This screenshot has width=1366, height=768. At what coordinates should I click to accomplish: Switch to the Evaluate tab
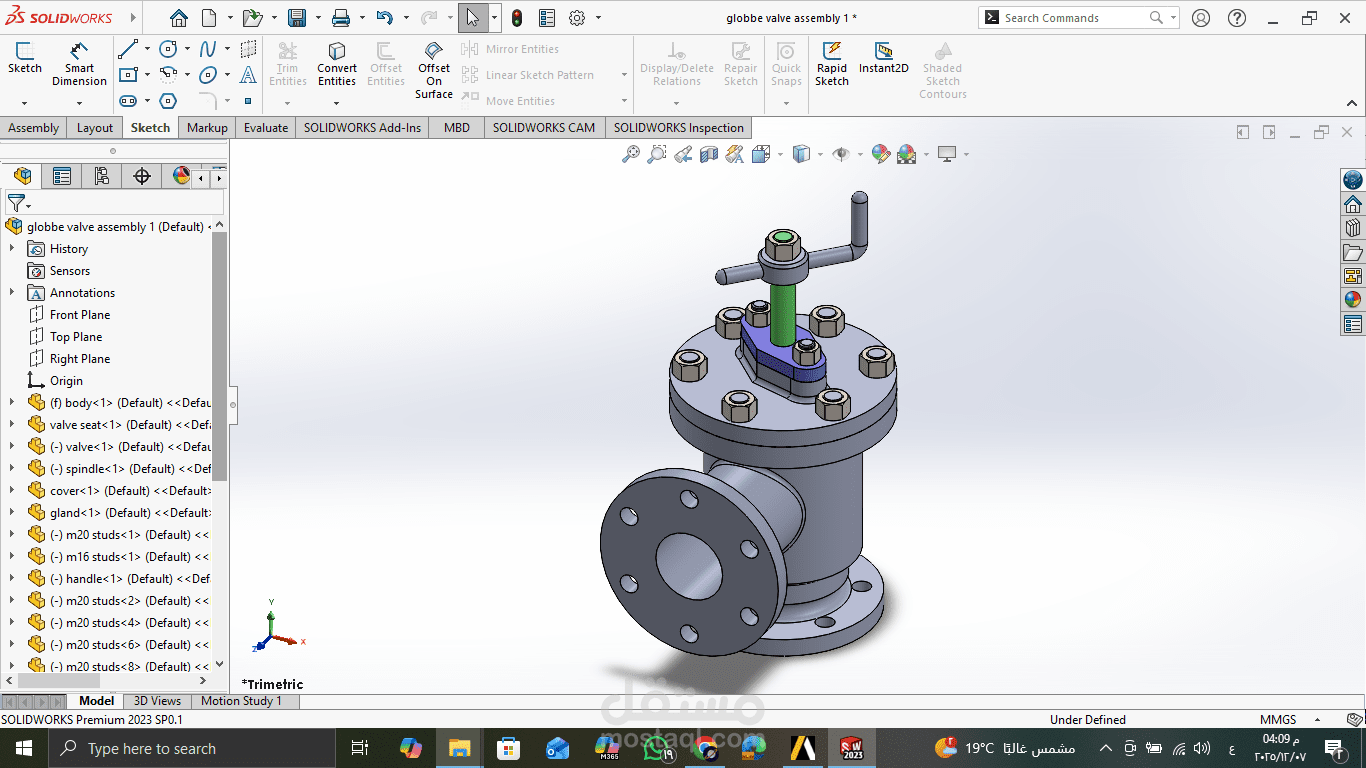point(264,127)
